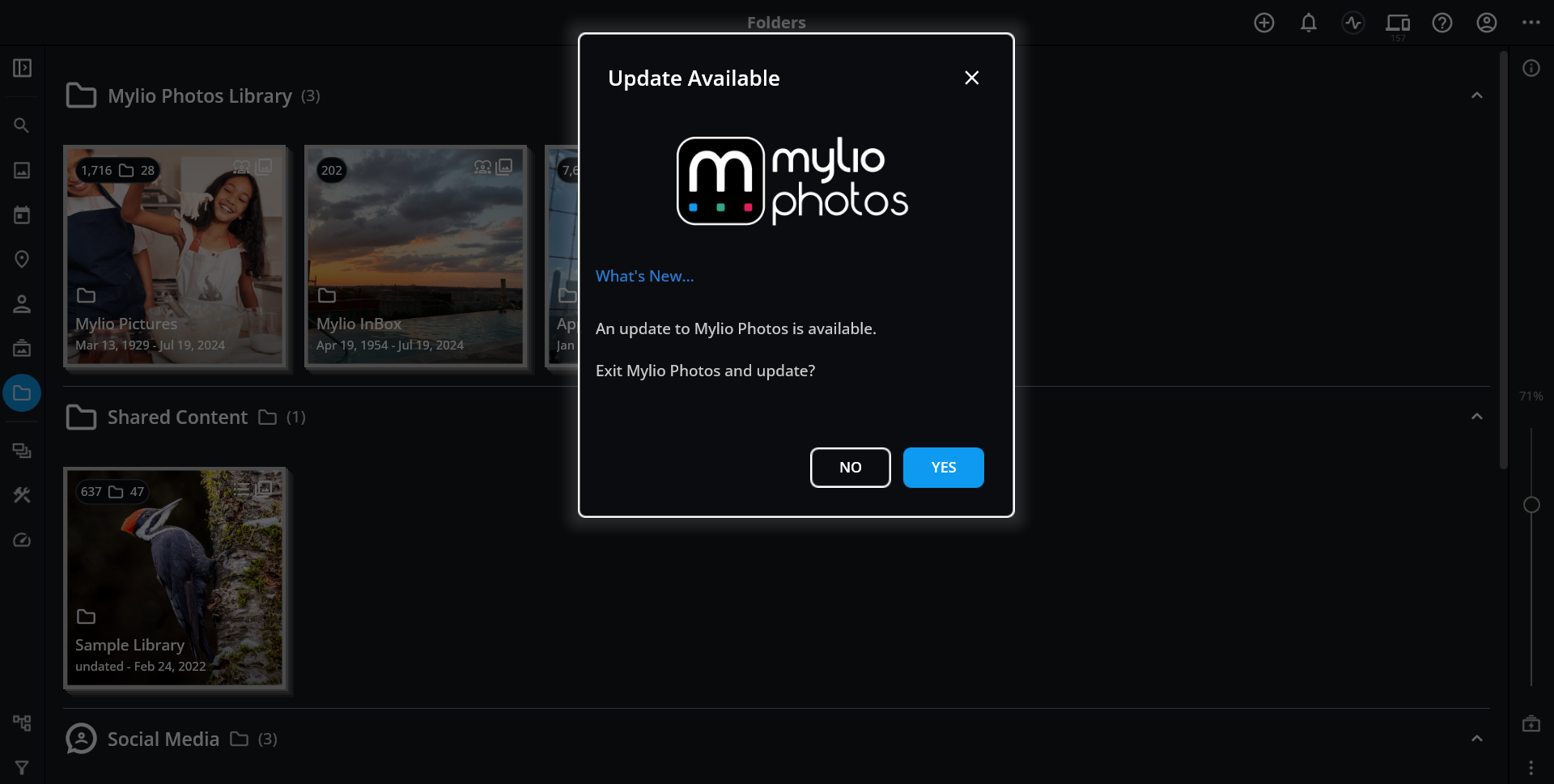Click the YES button to update
1554x784 pixels.
[x=943, y=468]
